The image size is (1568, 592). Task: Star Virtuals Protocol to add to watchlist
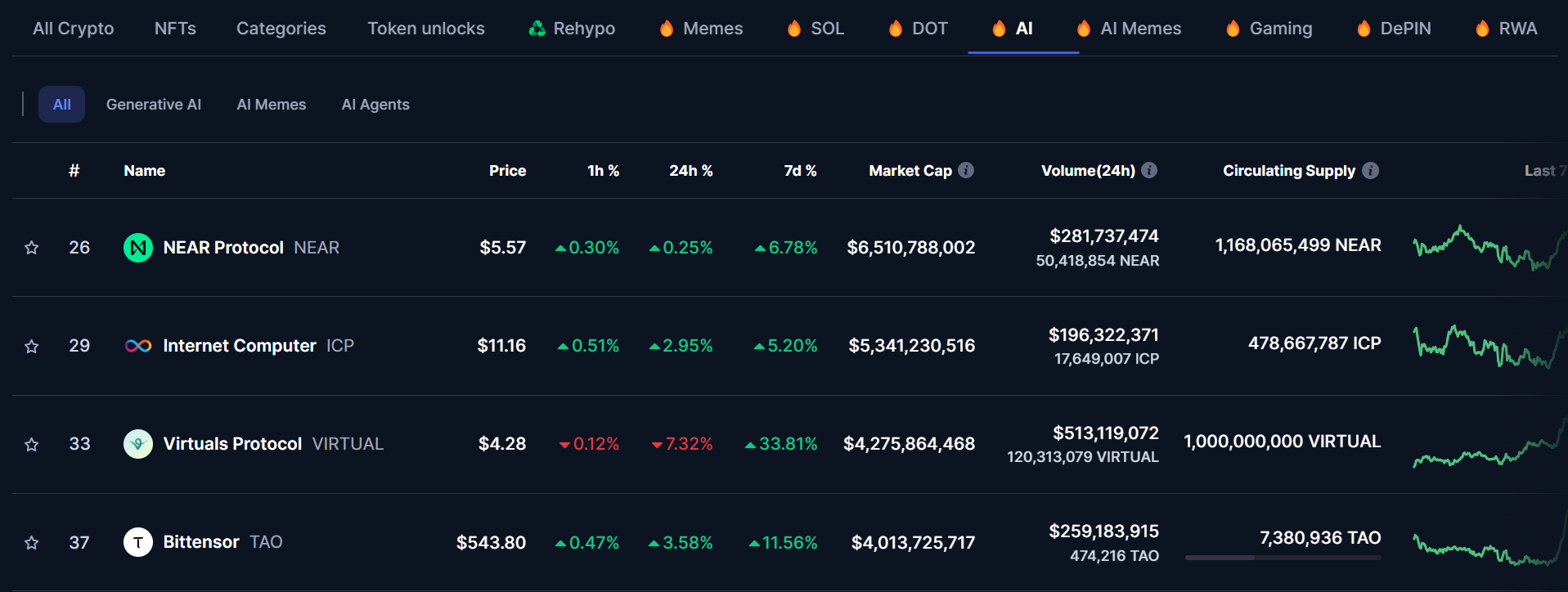[x=32, y=444]
